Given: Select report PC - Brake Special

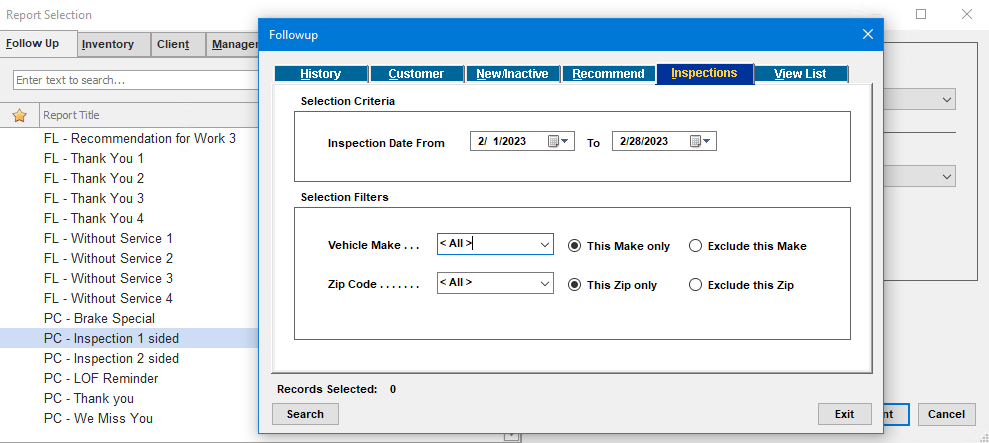Looking at the screenshot, I should point(100,318).
